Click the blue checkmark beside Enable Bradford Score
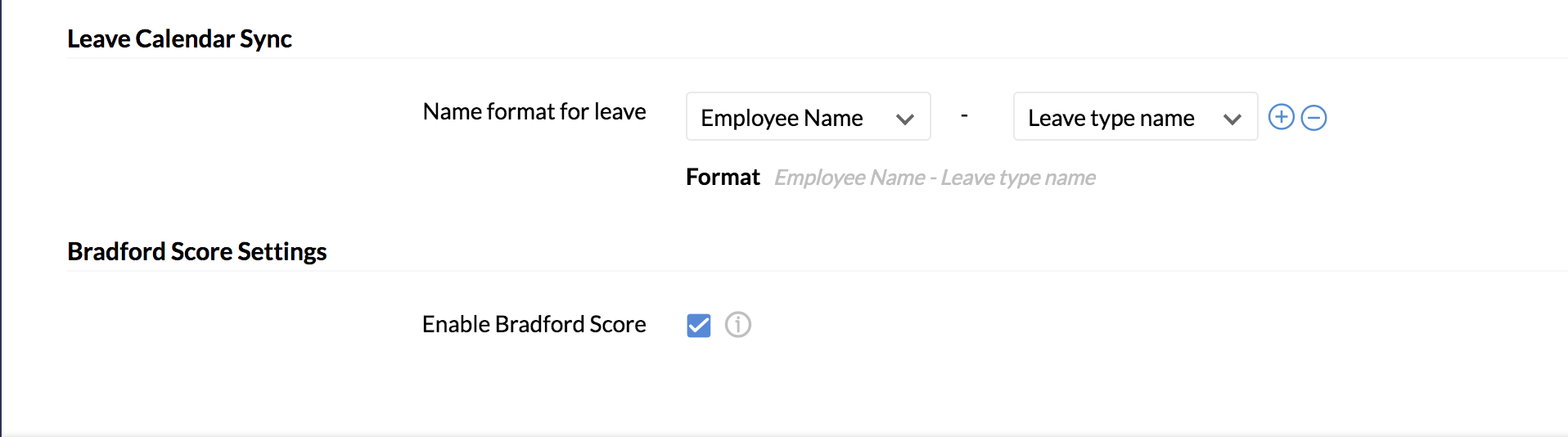 pyautogui.click(x=698, y=325)
